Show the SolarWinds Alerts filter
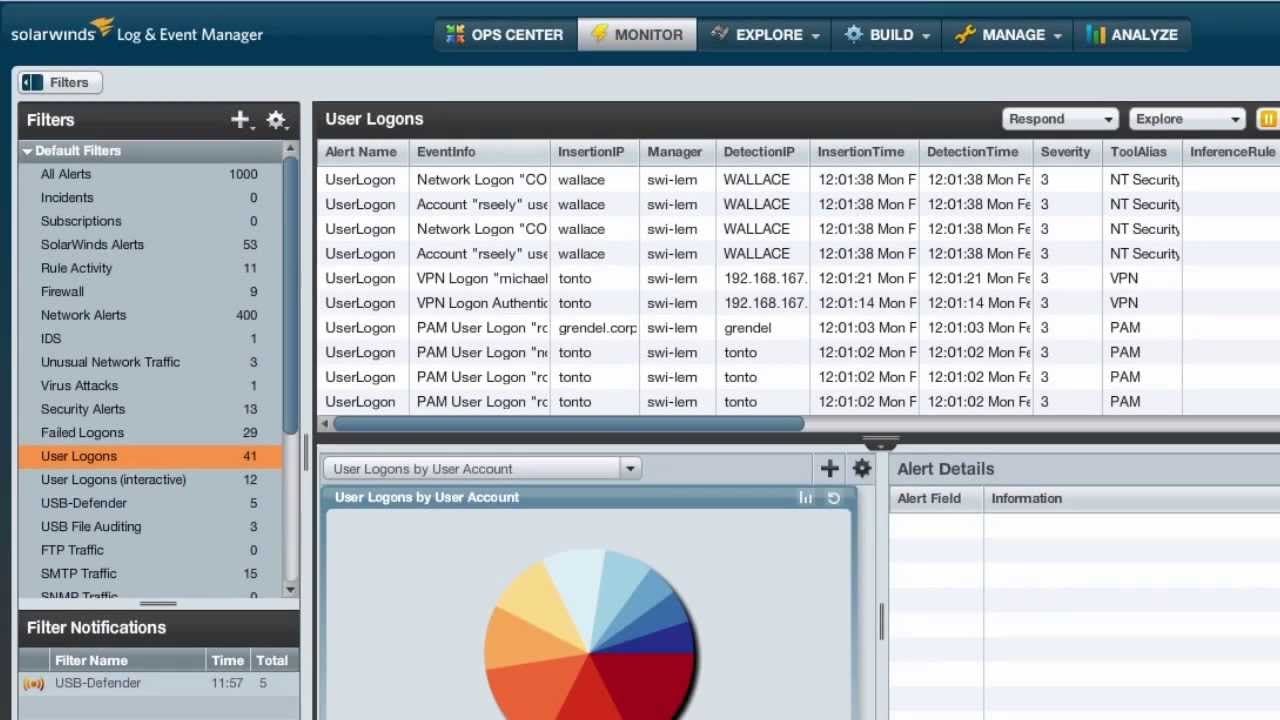Image resolution: width=1280 pixels, height=720 pixels. click(x=150, y=245)
